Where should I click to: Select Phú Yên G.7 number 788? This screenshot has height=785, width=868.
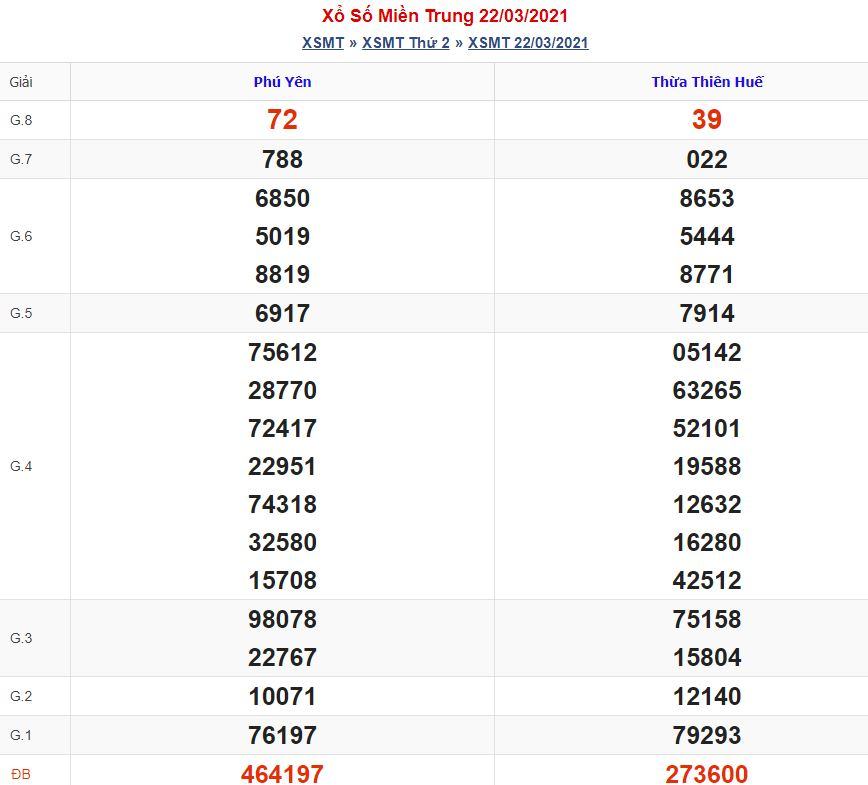pos(282,159)
